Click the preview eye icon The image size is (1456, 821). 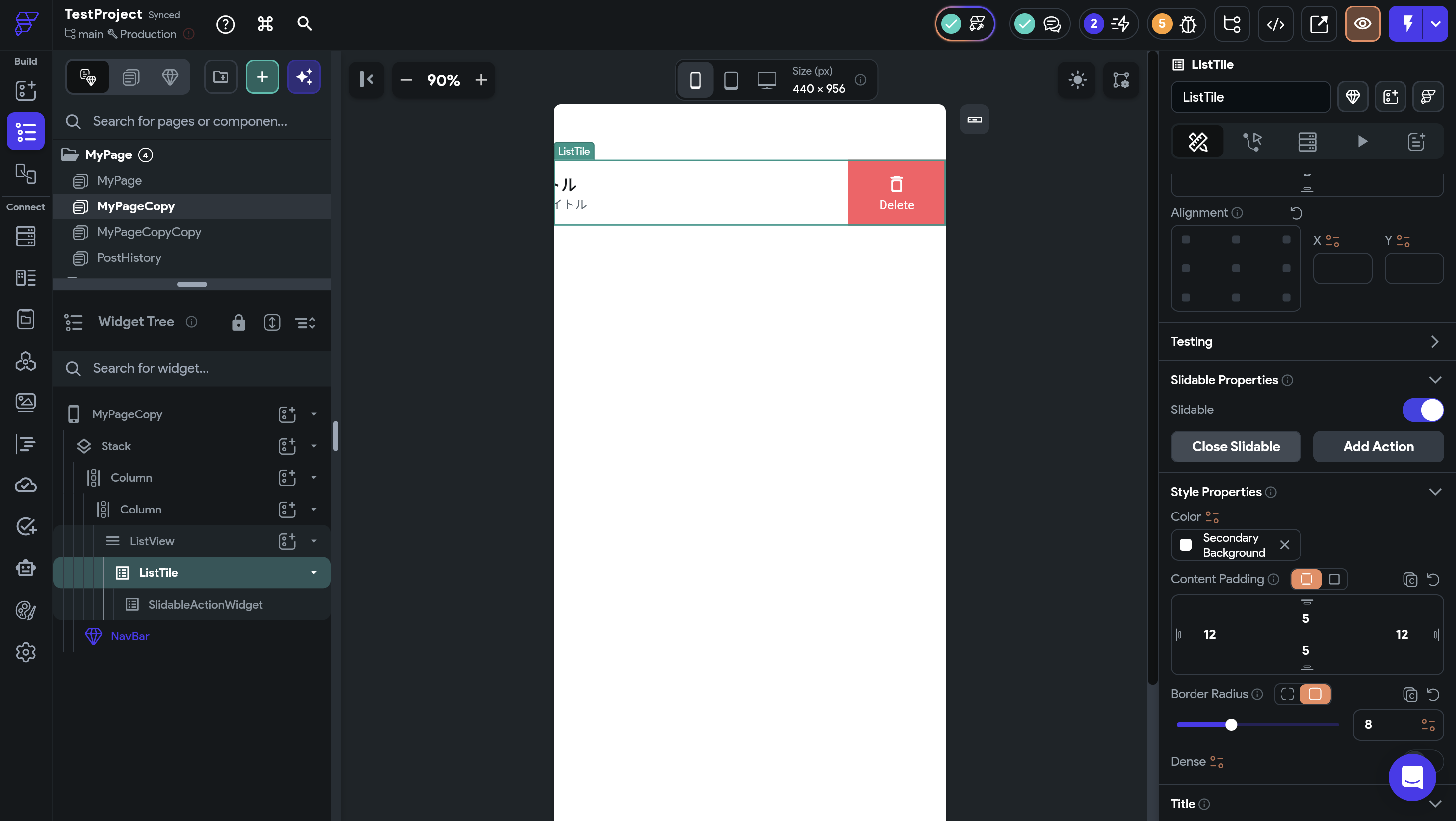click(1362, 24)
